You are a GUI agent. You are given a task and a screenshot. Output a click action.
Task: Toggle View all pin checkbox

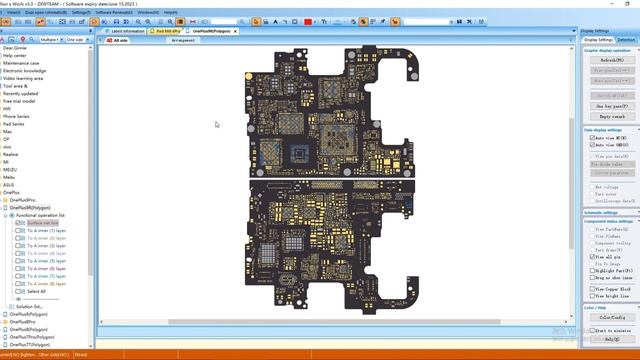(592, 257)
